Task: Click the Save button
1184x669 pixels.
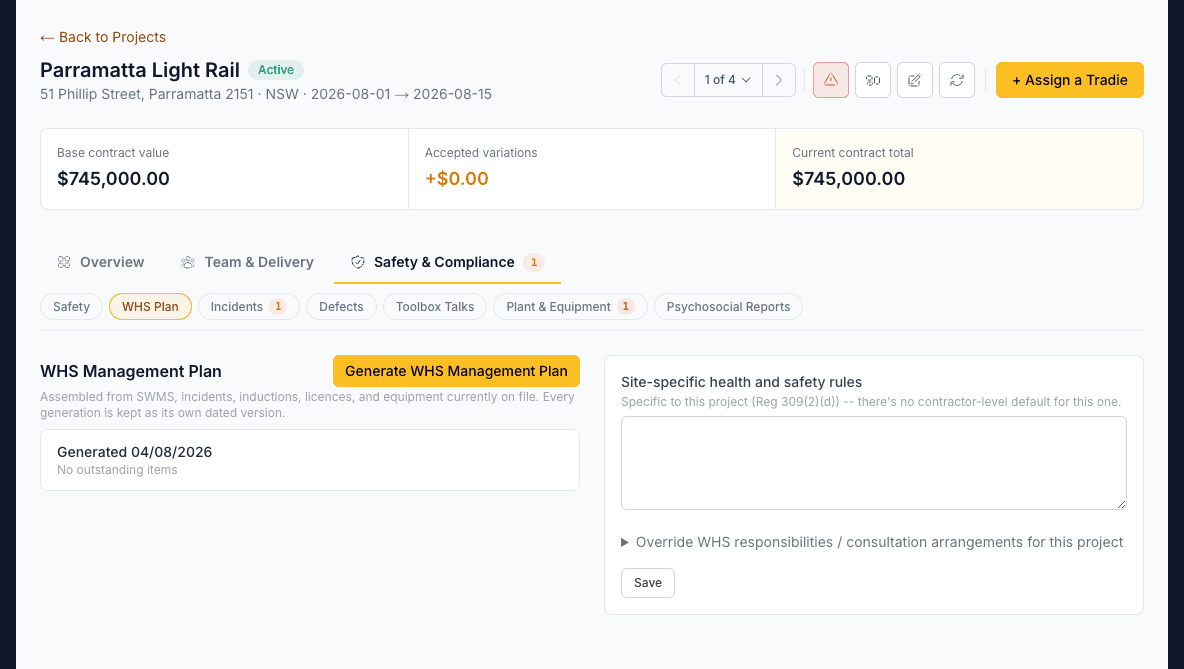Action: [x=648, y=583]
